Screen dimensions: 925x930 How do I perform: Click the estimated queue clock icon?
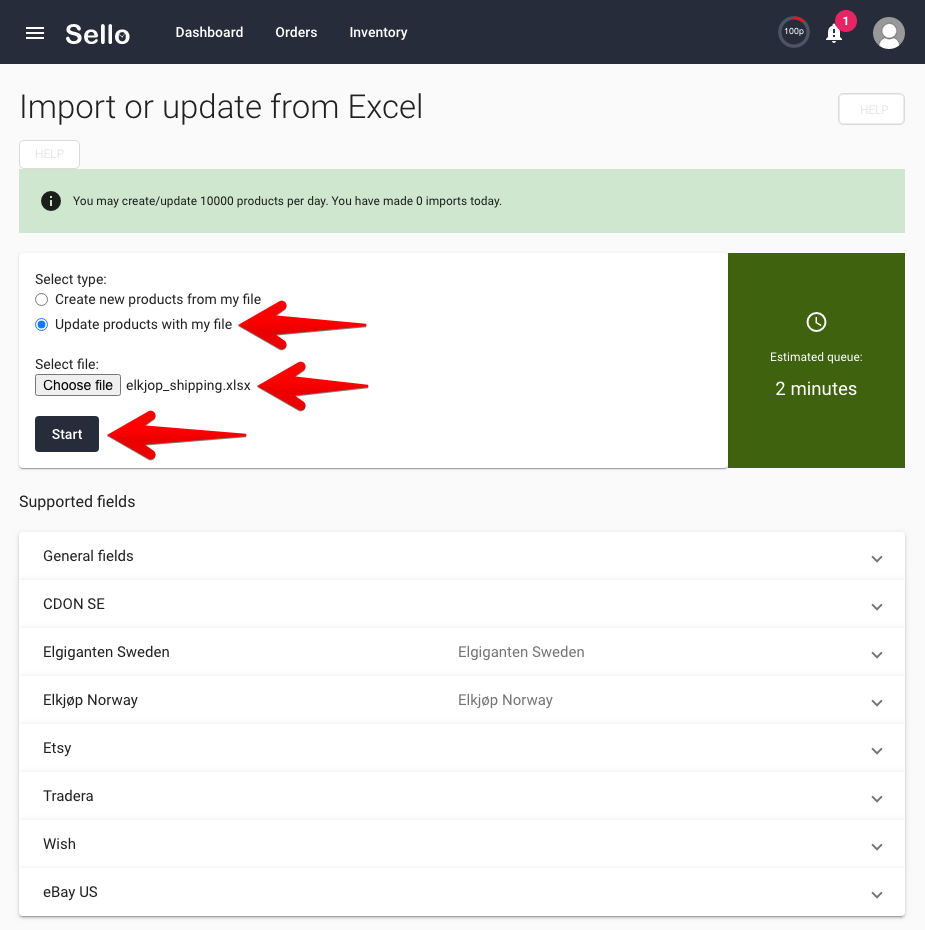[x=816, y=322]
